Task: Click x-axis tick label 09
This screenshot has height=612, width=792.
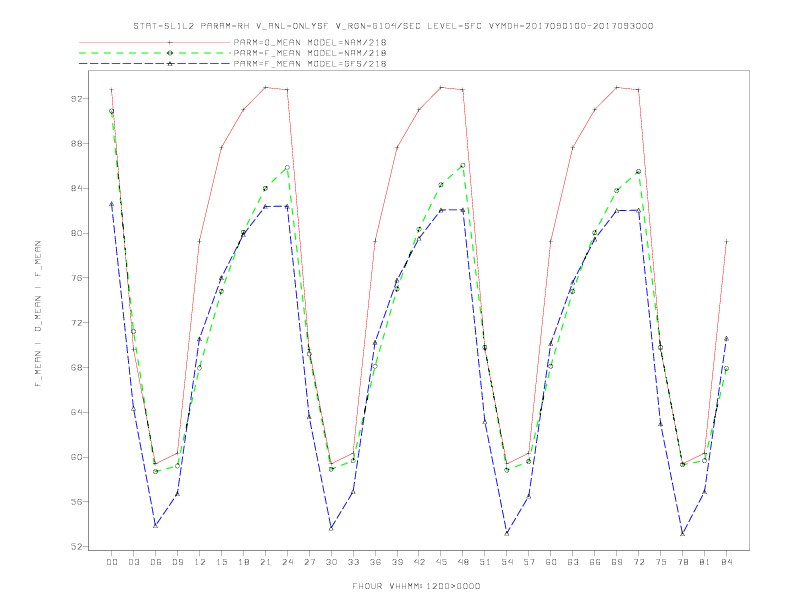Action: point(177,562)
